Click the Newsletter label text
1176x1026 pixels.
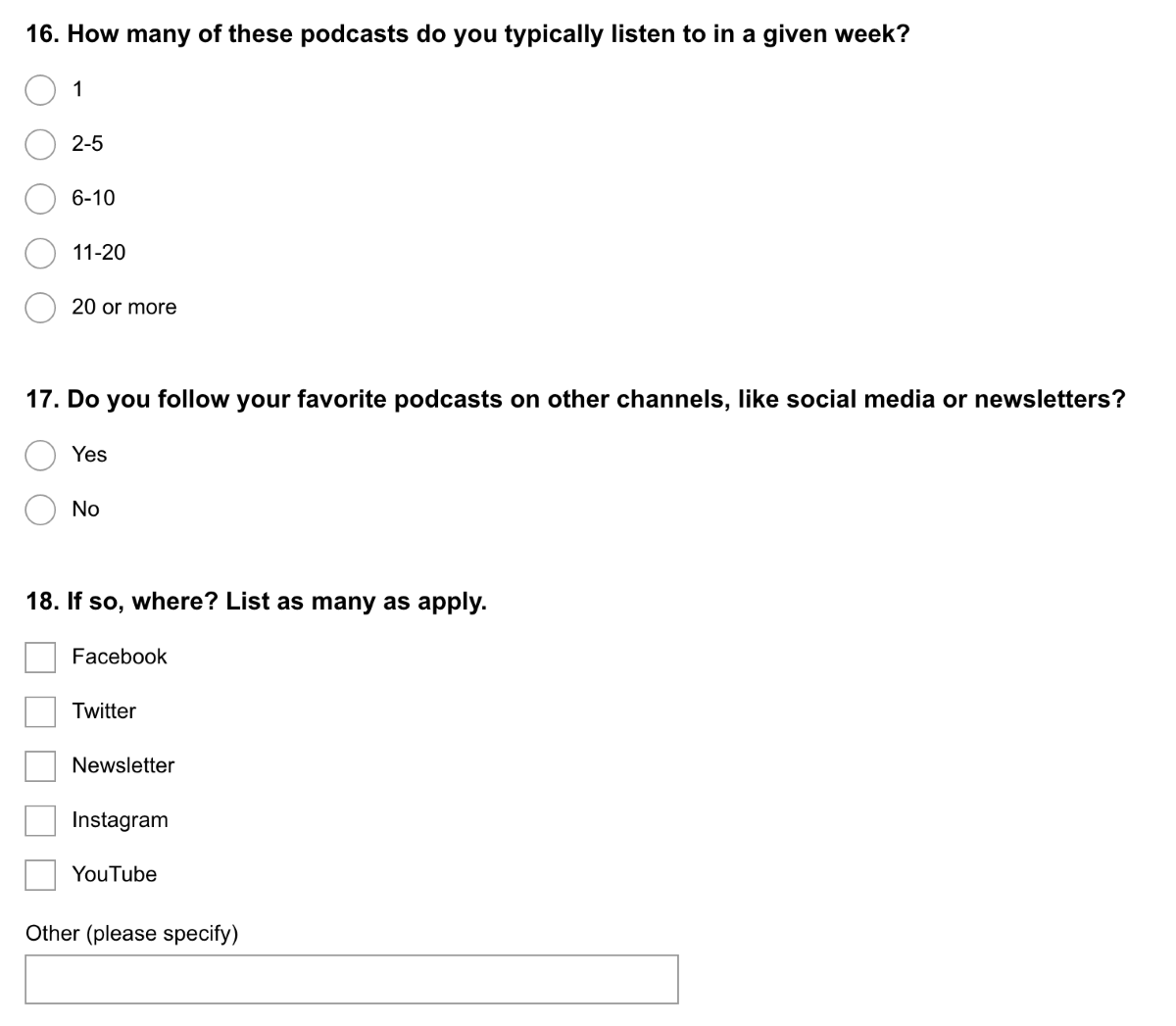123,765
